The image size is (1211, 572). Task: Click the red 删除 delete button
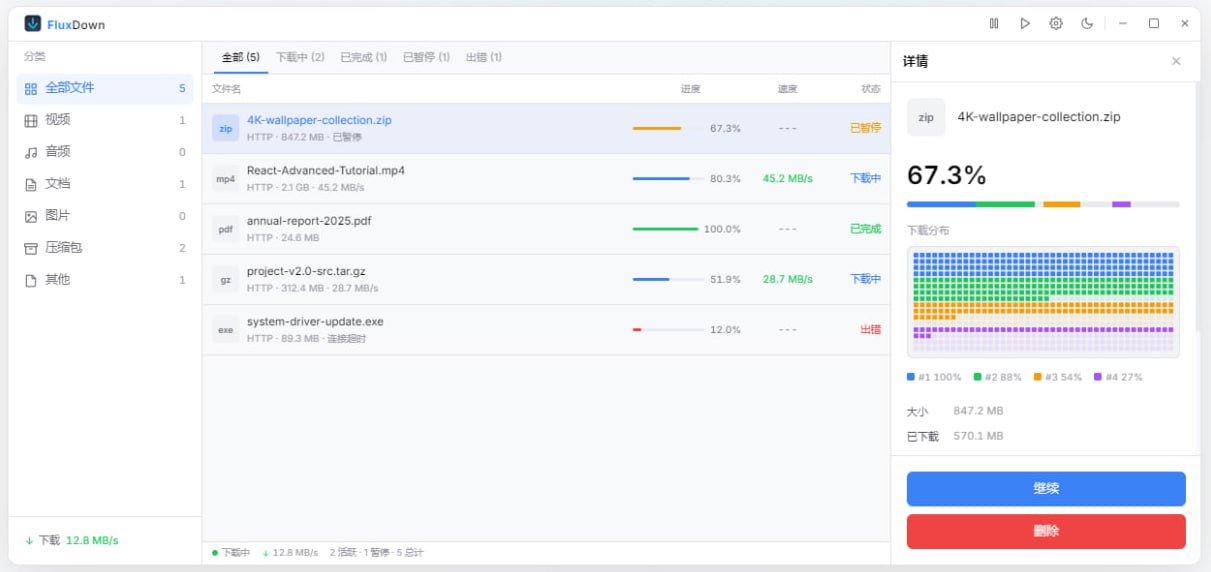[x=1046, y=531]
